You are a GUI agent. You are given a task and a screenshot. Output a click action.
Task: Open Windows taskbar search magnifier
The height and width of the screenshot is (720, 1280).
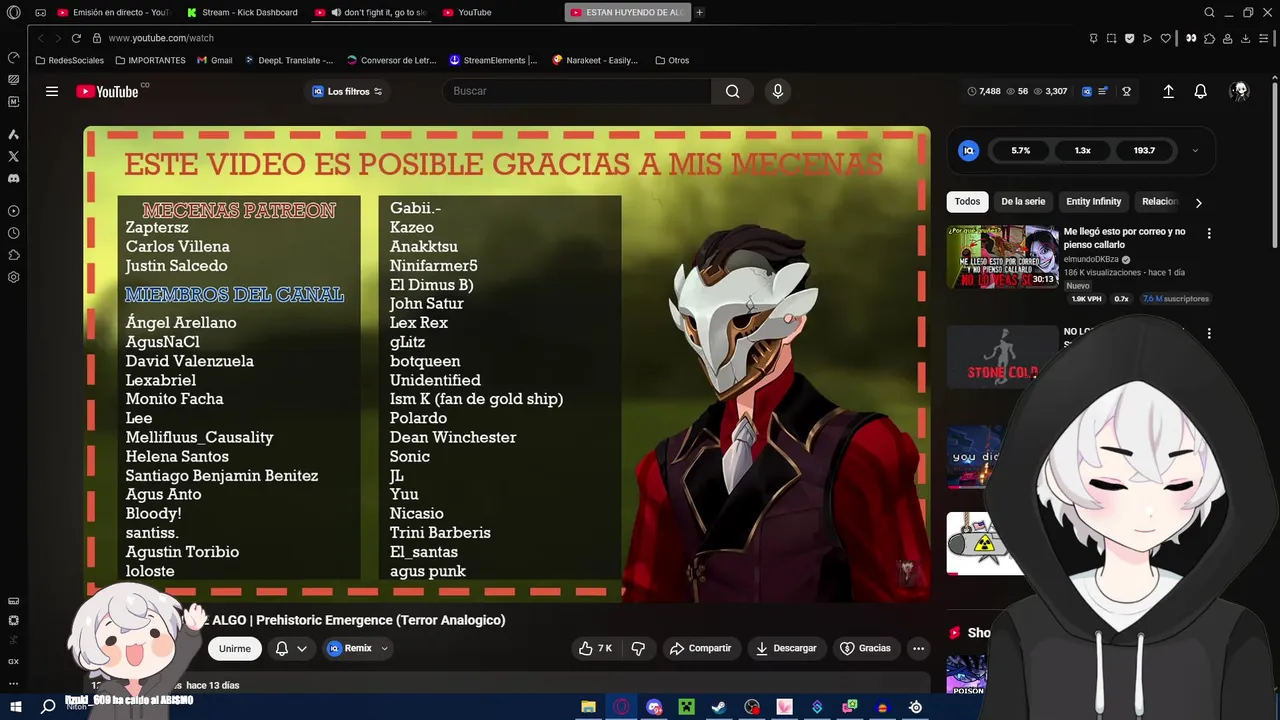point(48,706)
